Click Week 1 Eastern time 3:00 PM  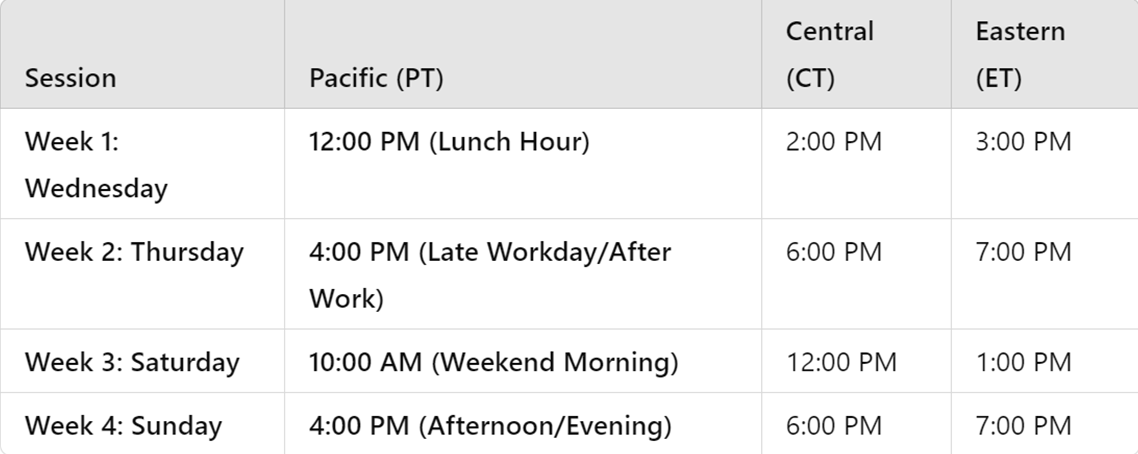pos(1023,142)
